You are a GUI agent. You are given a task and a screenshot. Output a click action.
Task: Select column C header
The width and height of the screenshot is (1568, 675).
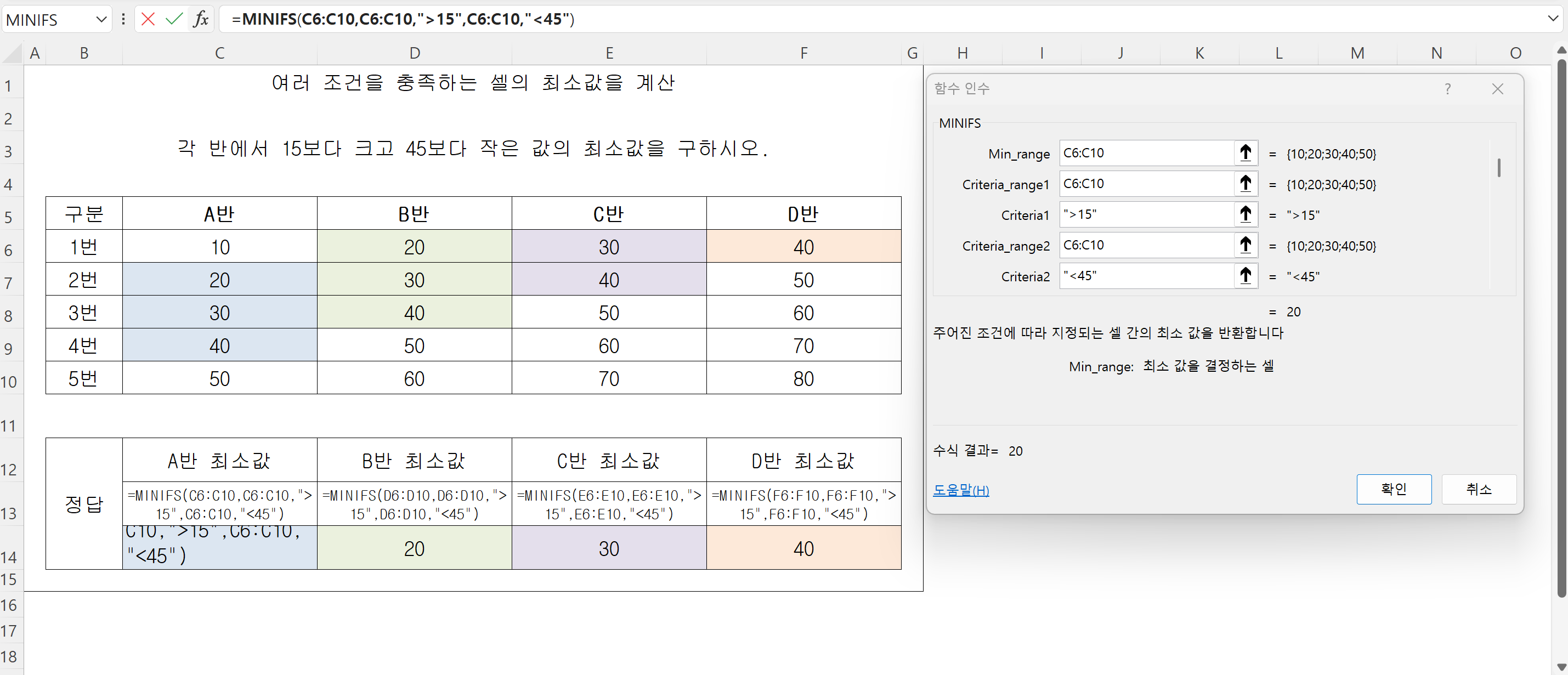(219, 54)
